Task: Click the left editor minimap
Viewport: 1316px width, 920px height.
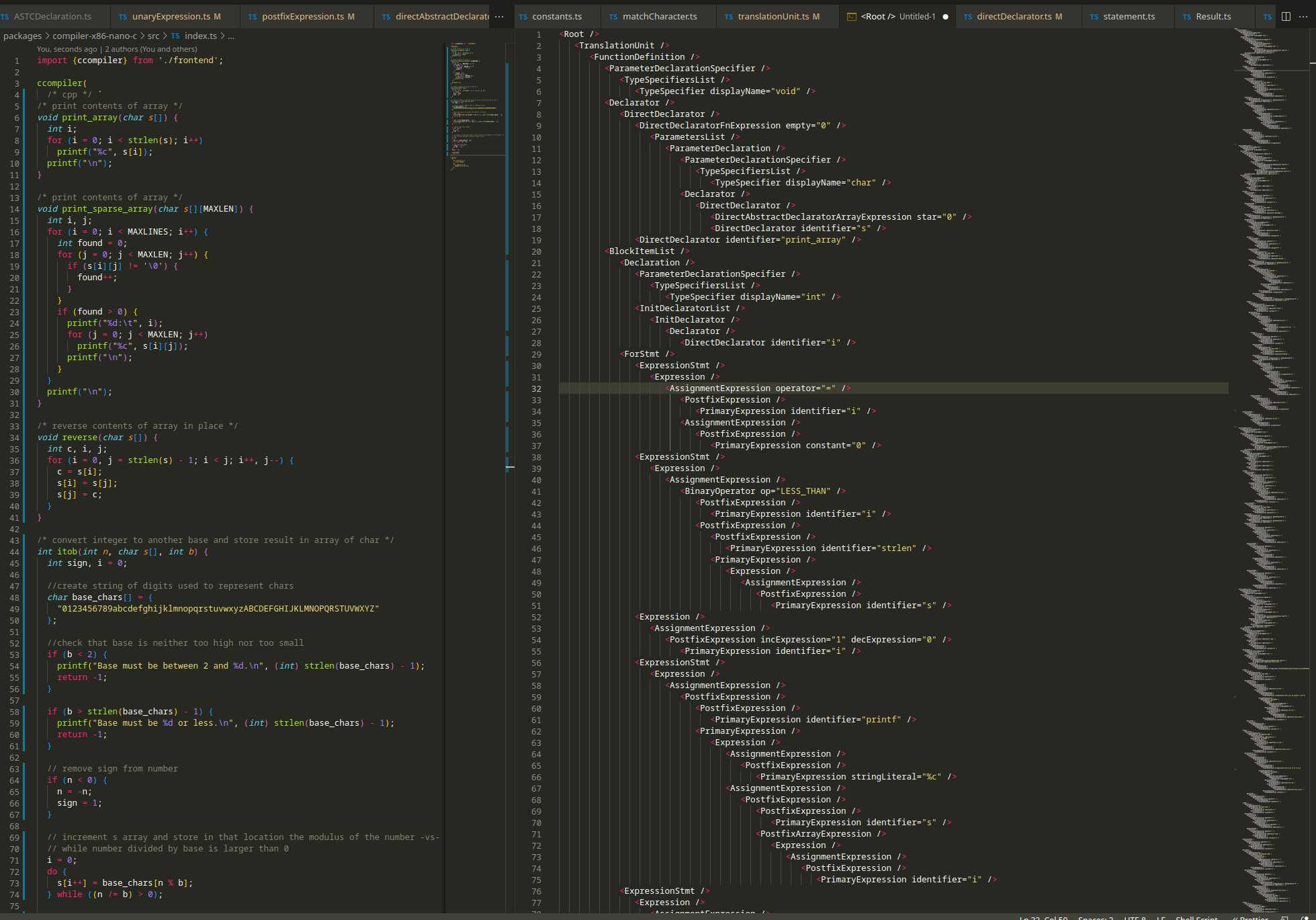Action: point(475,108)
